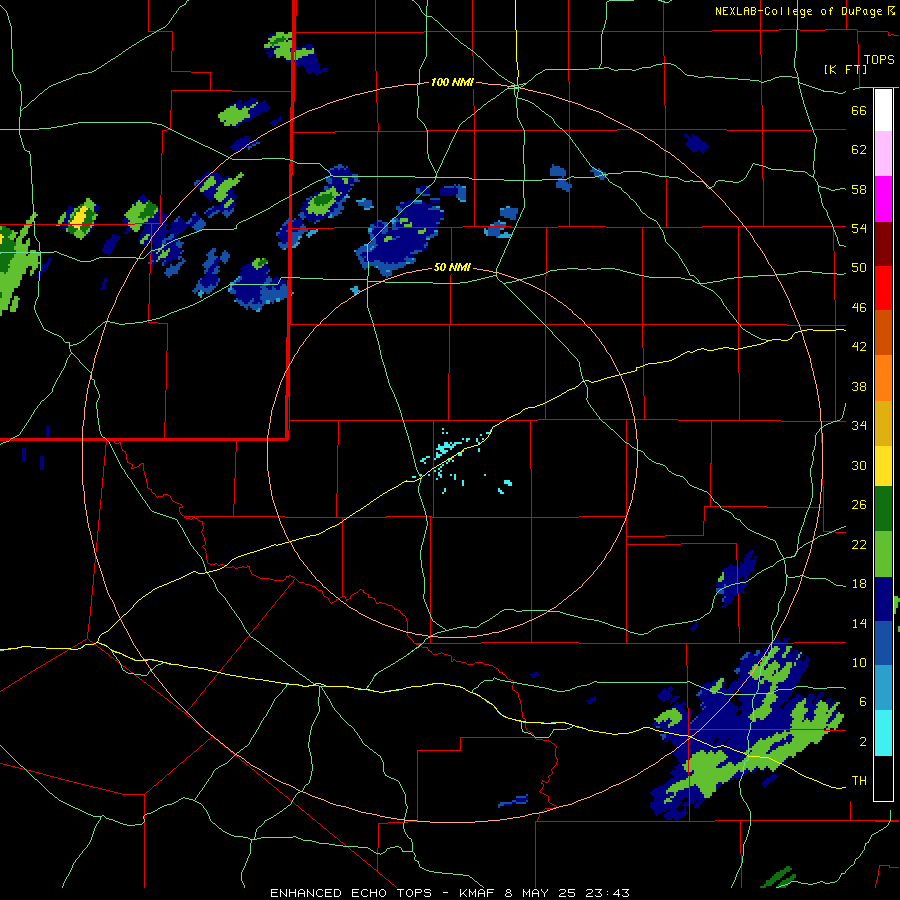Click the 100 NMI range ring label

click(x=452, y=83)
